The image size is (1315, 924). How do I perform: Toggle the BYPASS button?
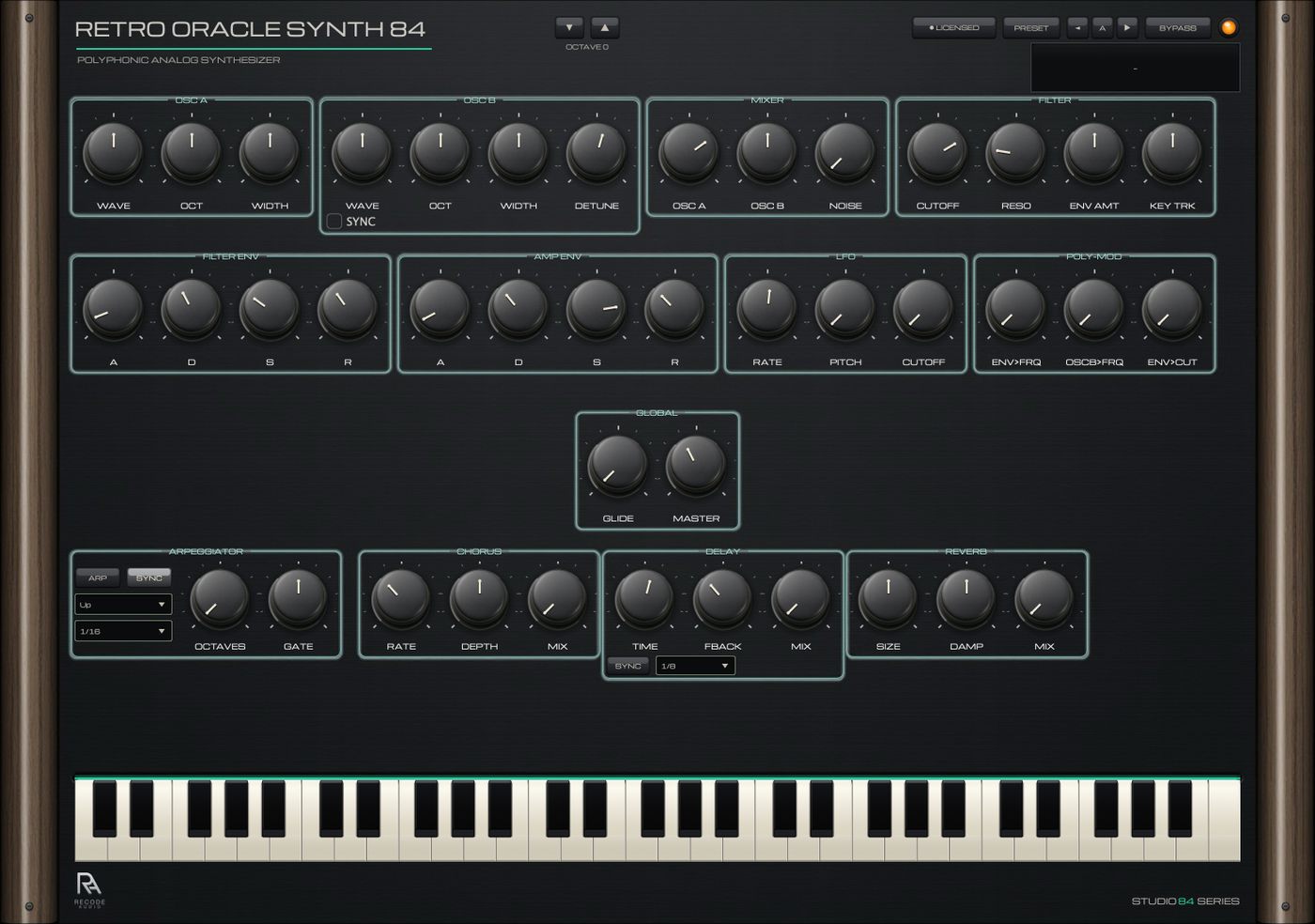coord(1178,28)
